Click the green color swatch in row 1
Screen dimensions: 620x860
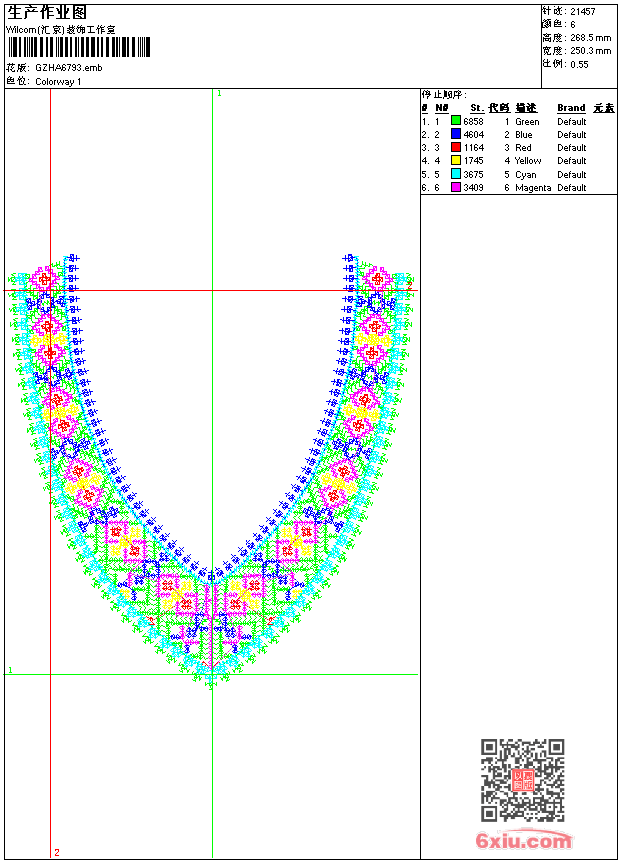coord(456,121)
